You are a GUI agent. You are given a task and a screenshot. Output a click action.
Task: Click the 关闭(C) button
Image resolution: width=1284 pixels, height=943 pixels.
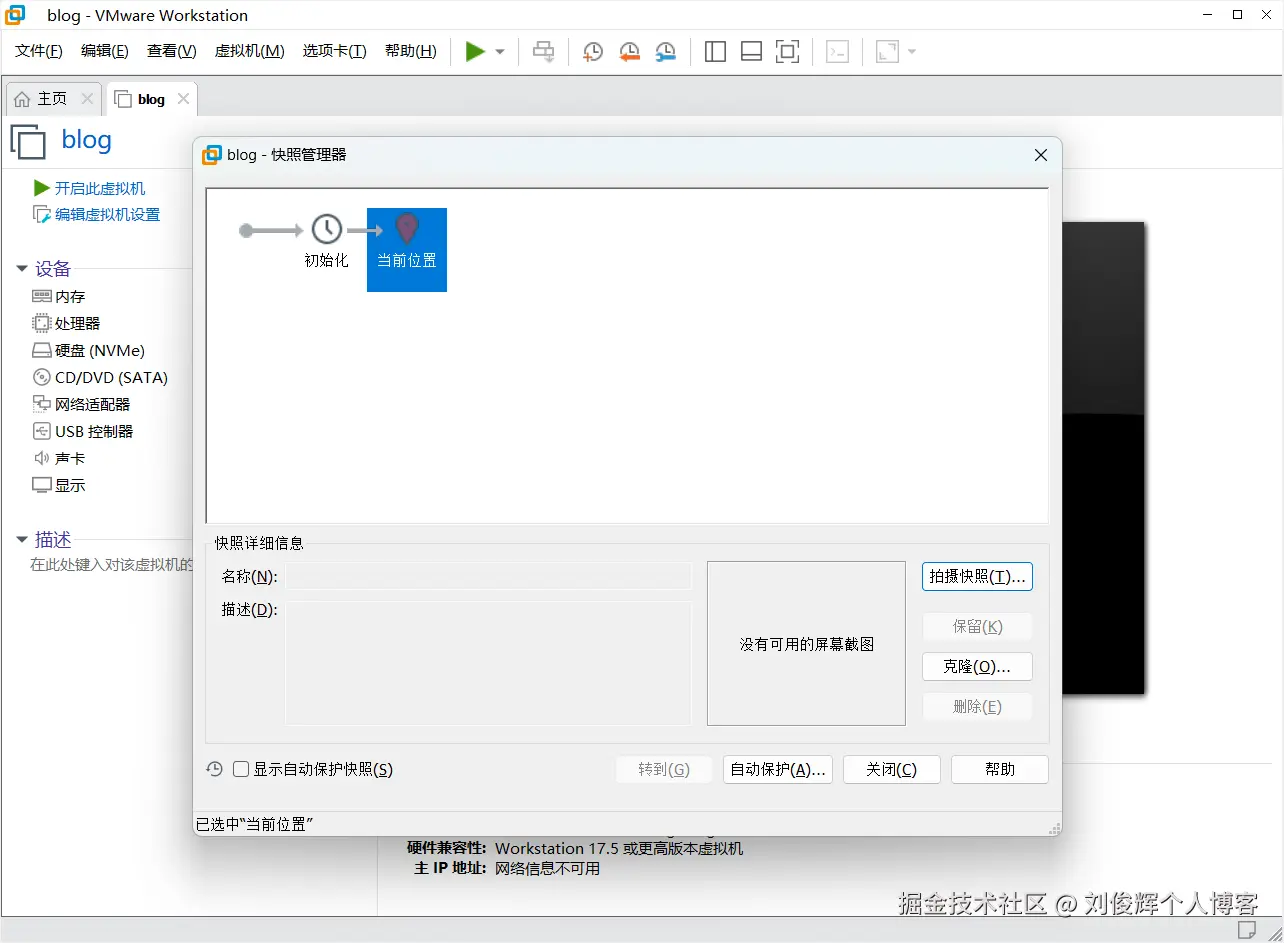[892, 769]
